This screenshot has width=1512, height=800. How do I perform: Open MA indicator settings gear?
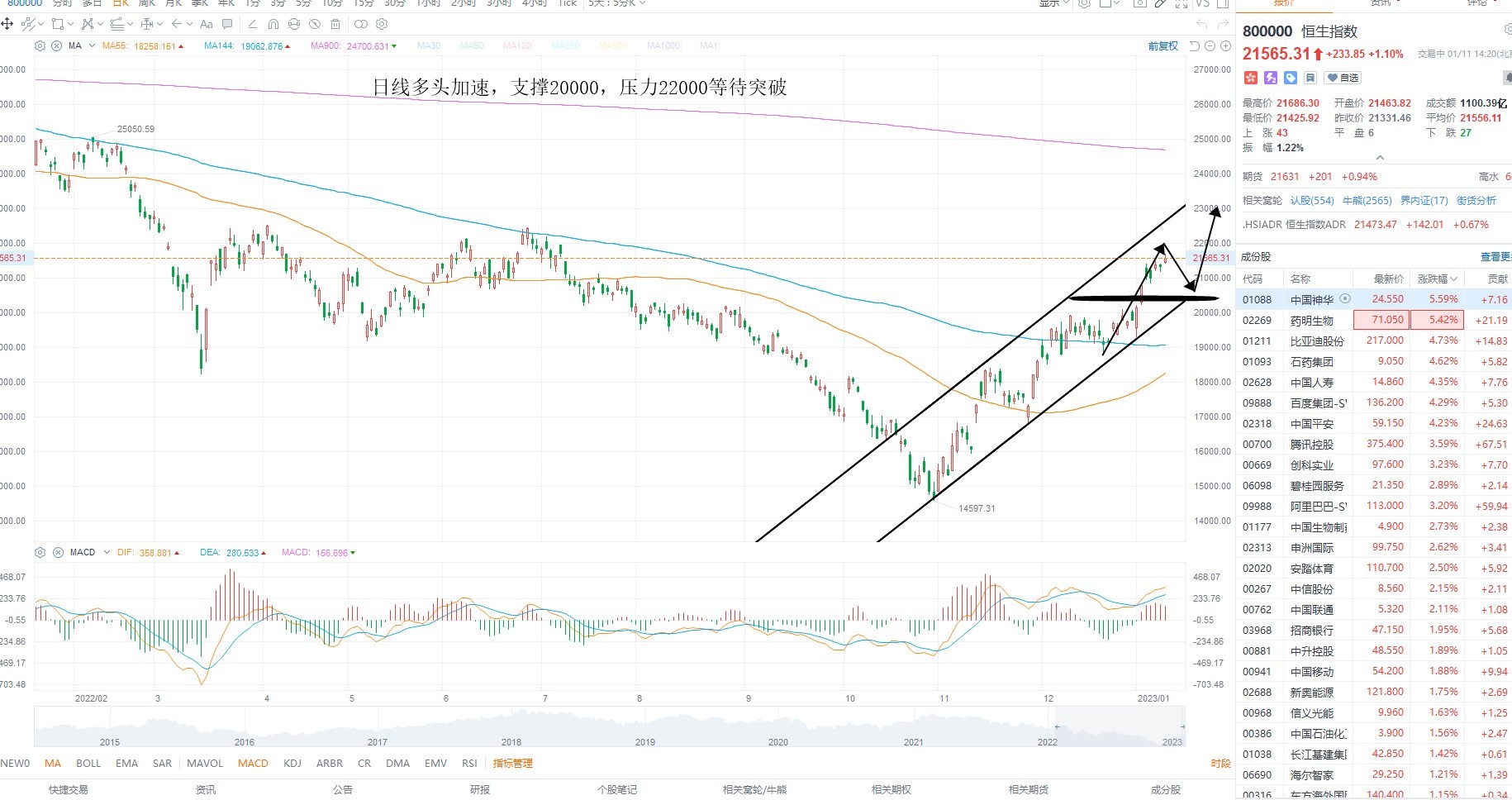(40, 46)
